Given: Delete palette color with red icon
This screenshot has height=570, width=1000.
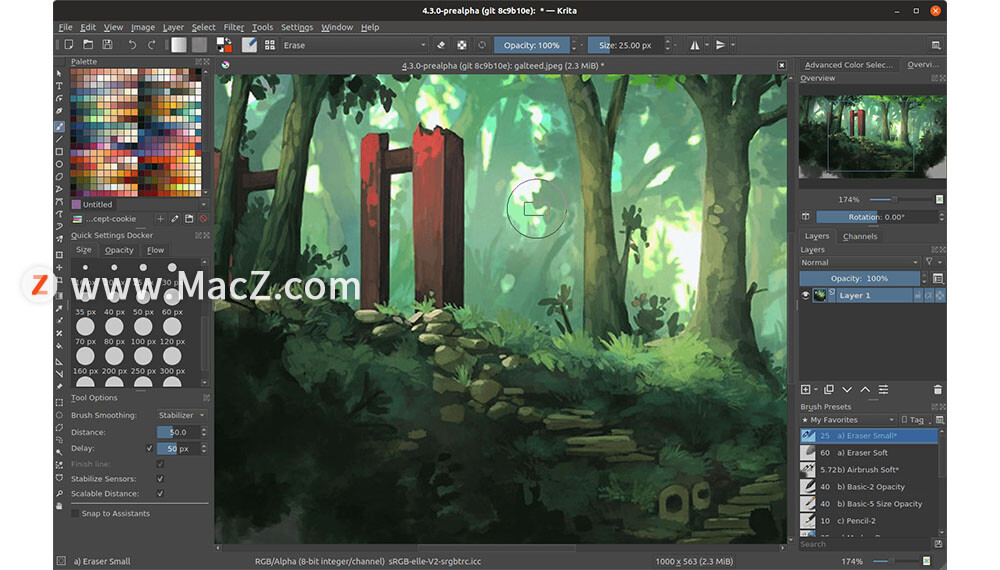Looking at the screenshot, I should [x=203, y=219].
